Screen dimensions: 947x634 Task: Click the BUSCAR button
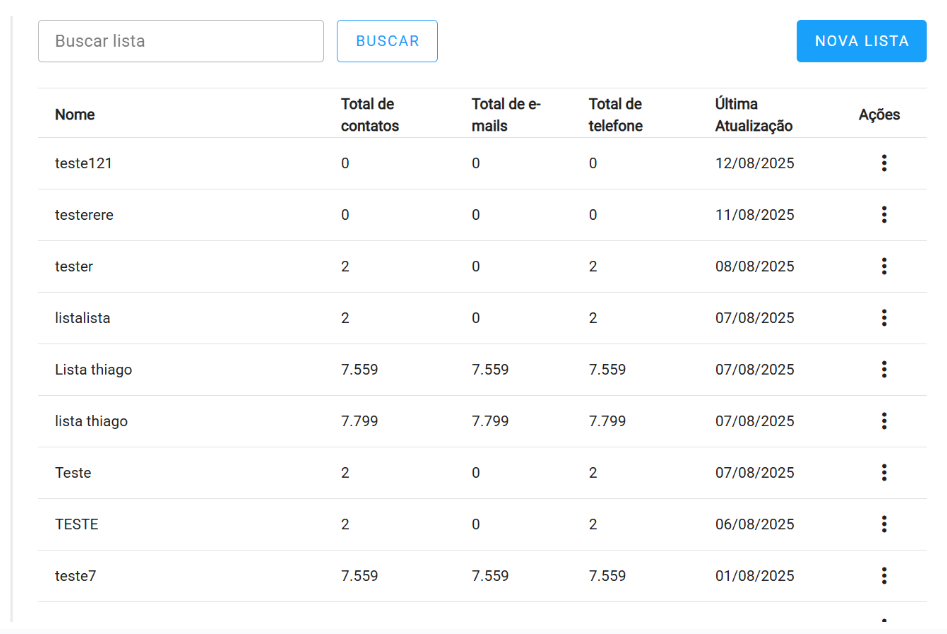(387, 41)
